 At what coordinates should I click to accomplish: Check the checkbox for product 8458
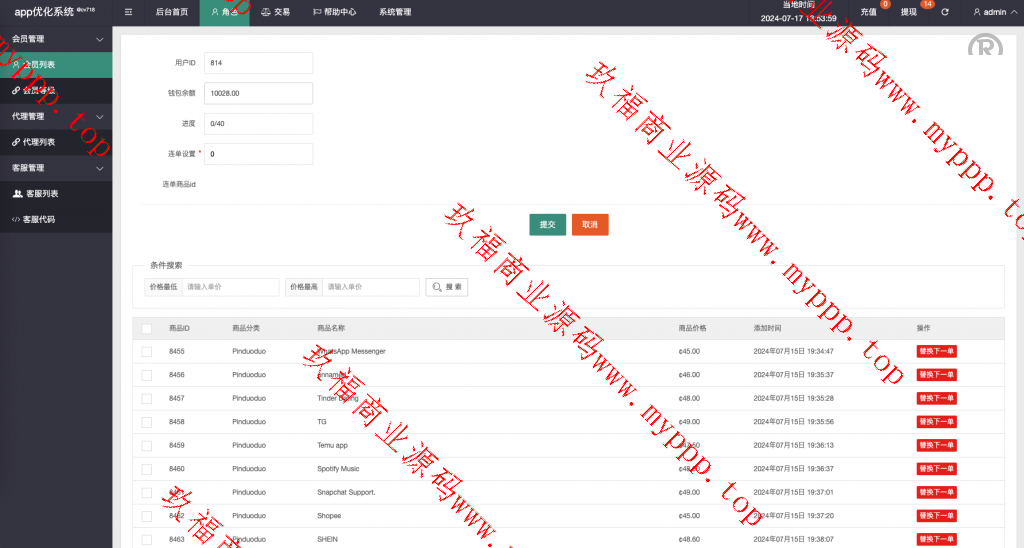[x=147, y=422]
